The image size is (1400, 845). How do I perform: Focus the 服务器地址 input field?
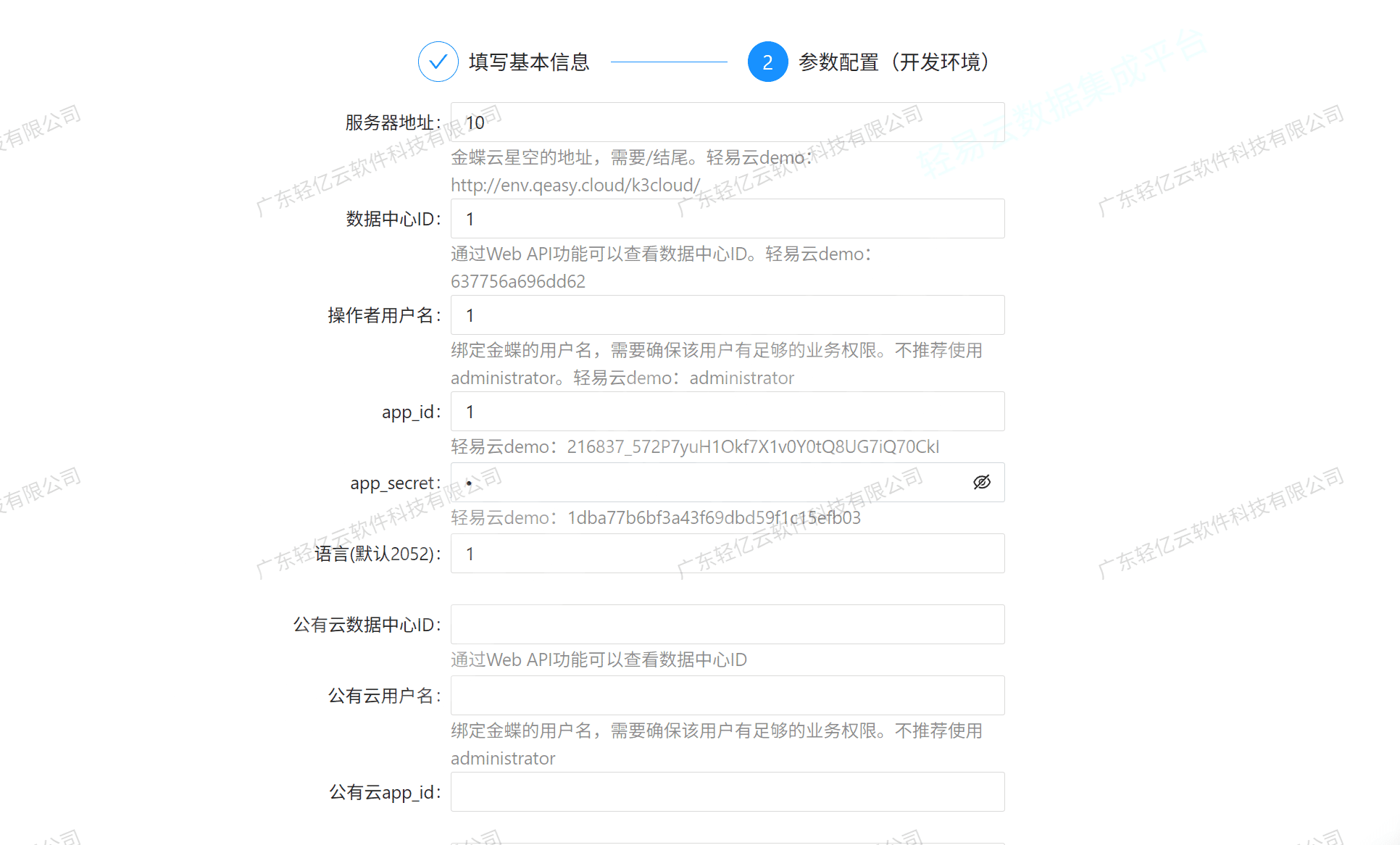pyautogui.click(x=727, y=122)
